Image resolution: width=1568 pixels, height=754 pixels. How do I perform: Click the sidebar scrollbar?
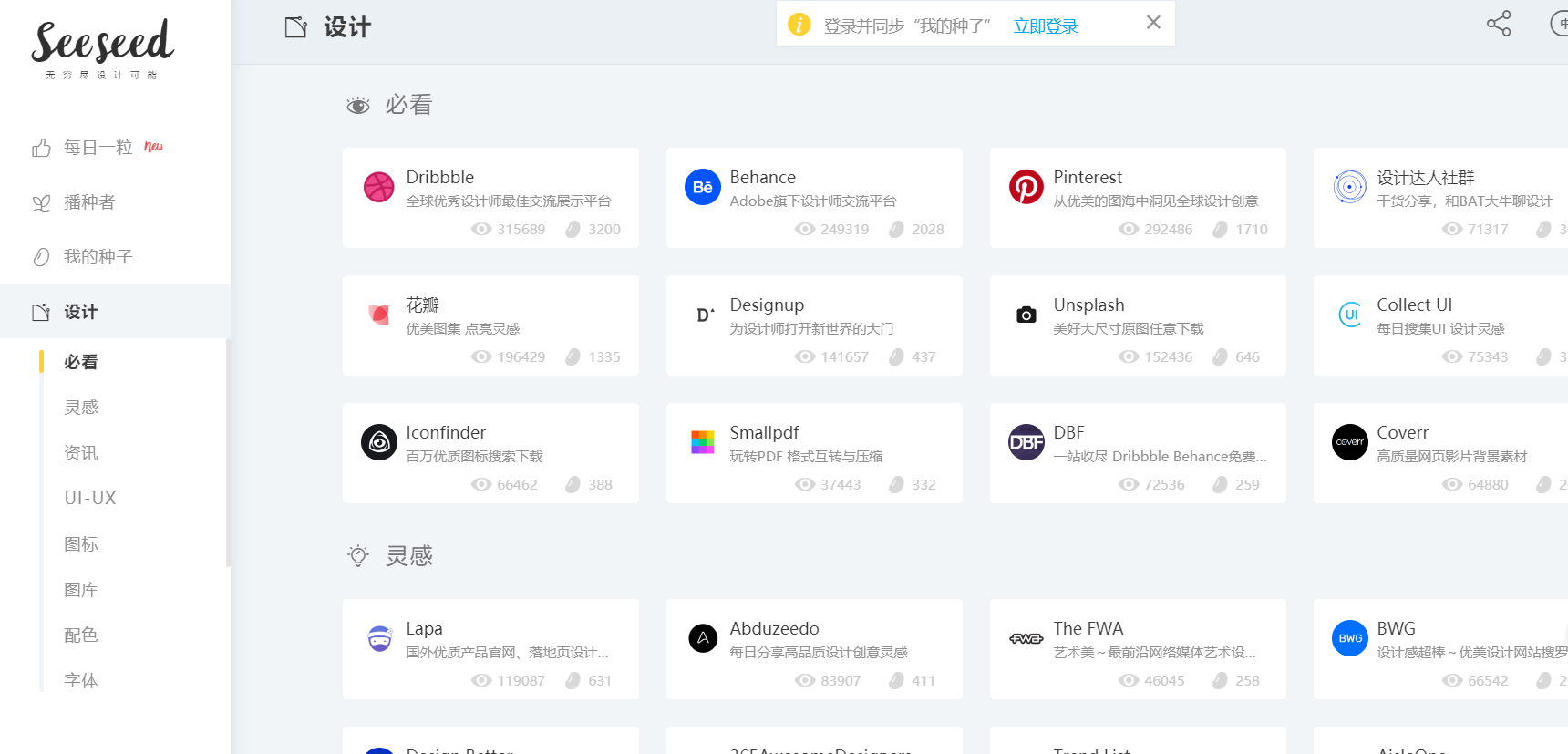point(228,453)
